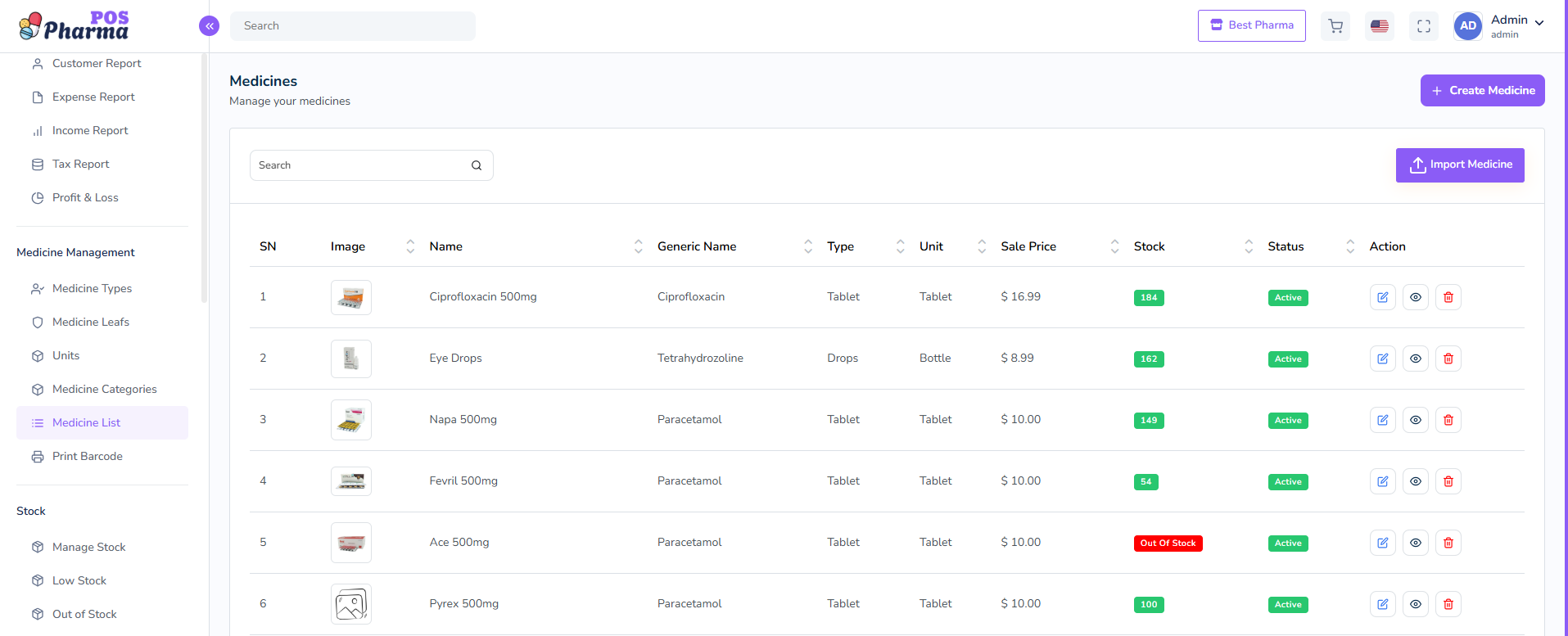
Task: Open the Admin user dropdown menu
Action: 1516,25
